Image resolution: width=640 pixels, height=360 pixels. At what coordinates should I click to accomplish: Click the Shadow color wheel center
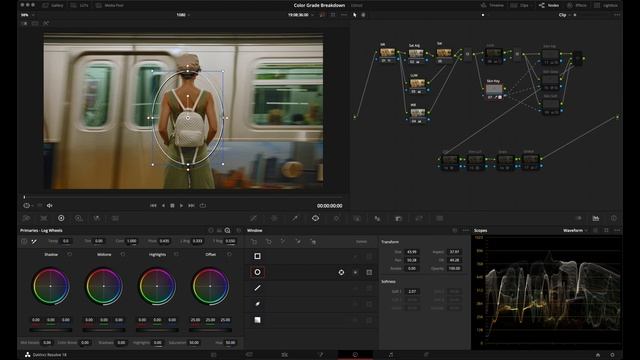tap(51, 286)
